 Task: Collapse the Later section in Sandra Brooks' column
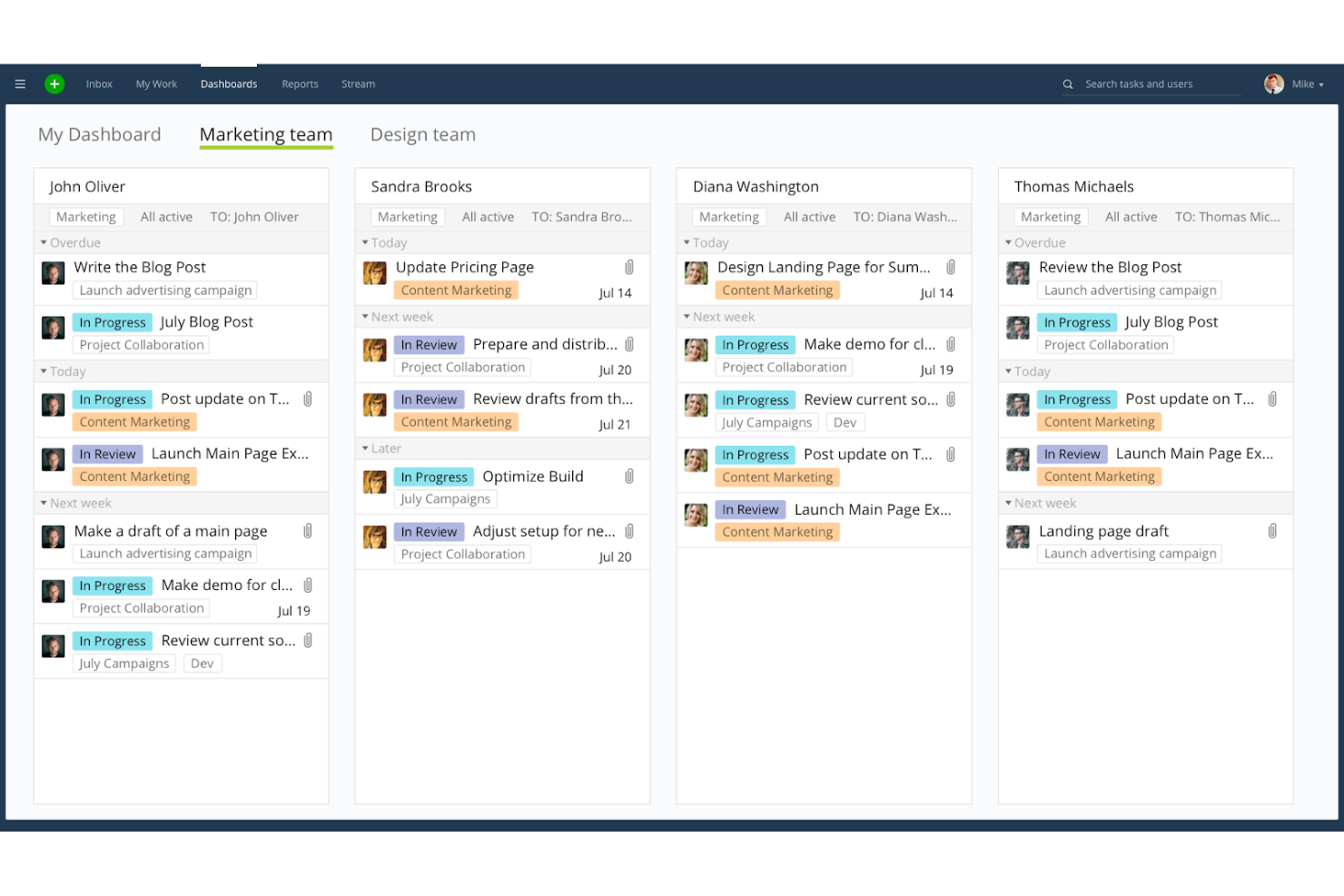point(364,448)
